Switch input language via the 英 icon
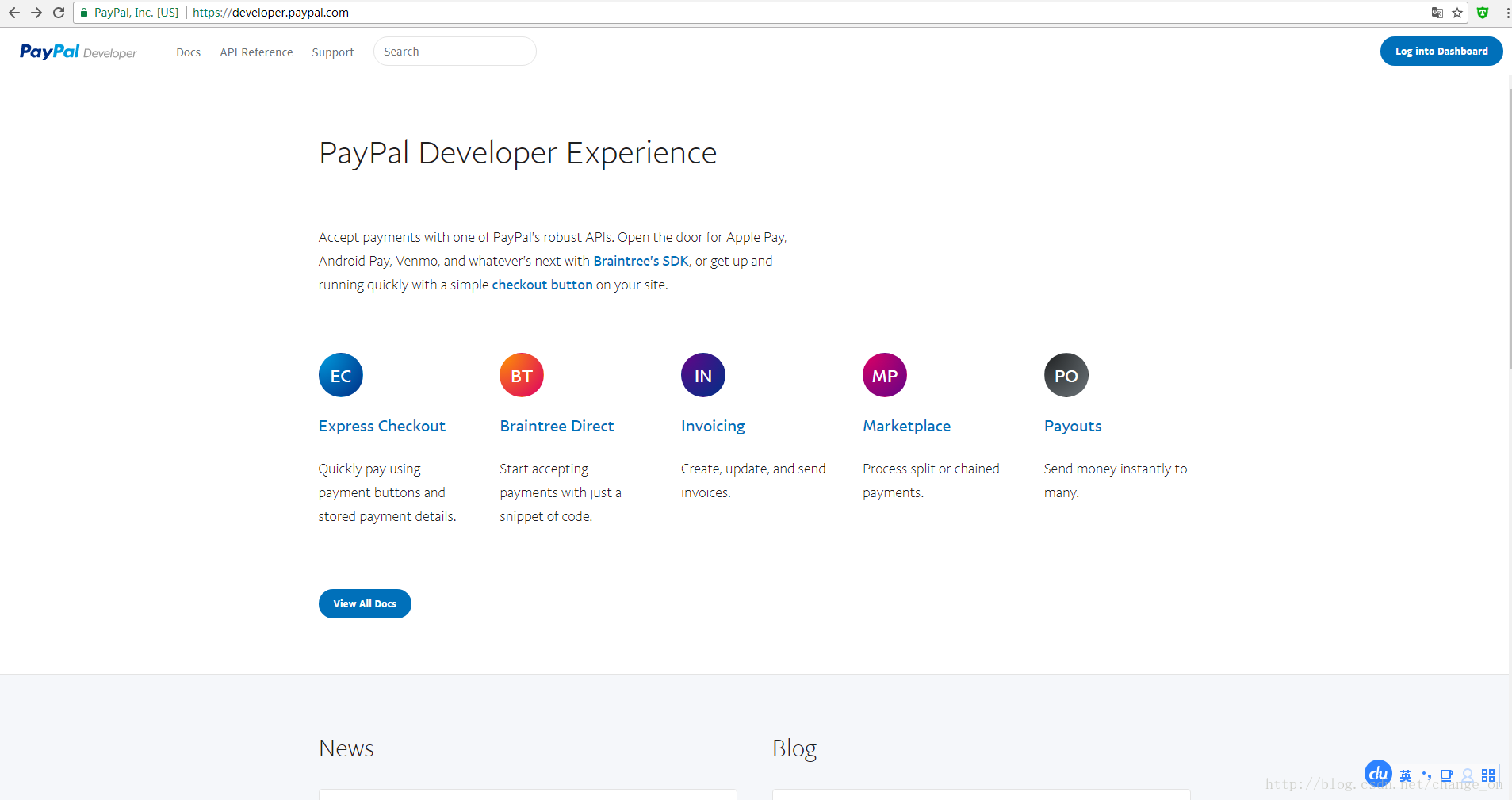This screenshot has width=1512, height=800. pos(1406,775)
